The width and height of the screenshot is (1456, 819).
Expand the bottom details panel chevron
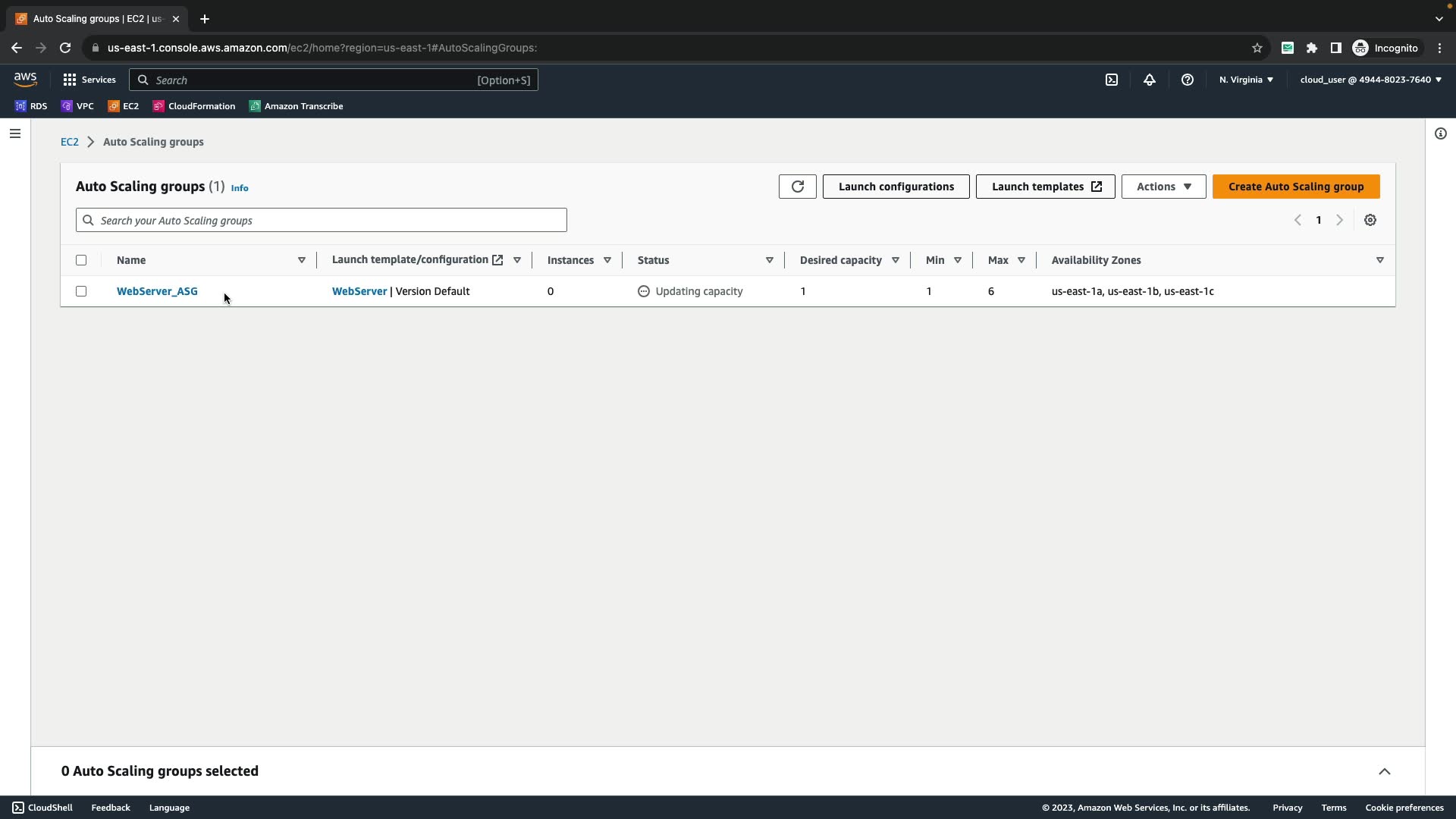click(x=1384, y=771)
